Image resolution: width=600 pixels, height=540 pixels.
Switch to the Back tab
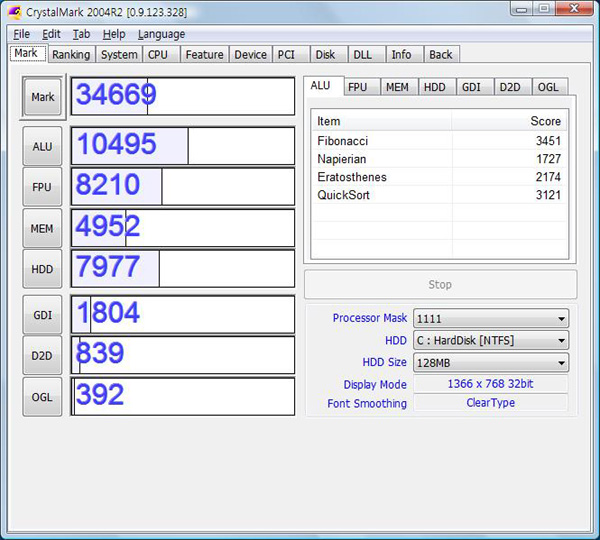point(442,55)
